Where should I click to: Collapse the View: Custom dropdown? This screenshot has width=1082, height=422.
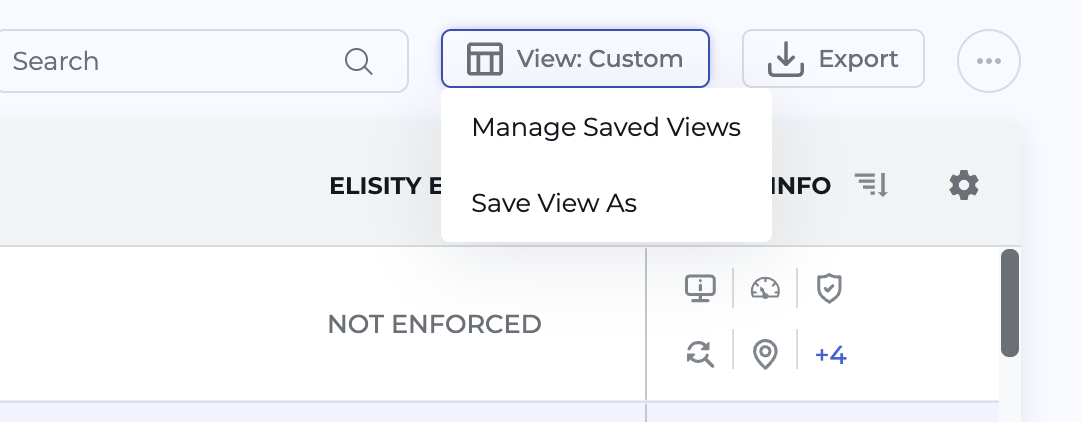575,59
